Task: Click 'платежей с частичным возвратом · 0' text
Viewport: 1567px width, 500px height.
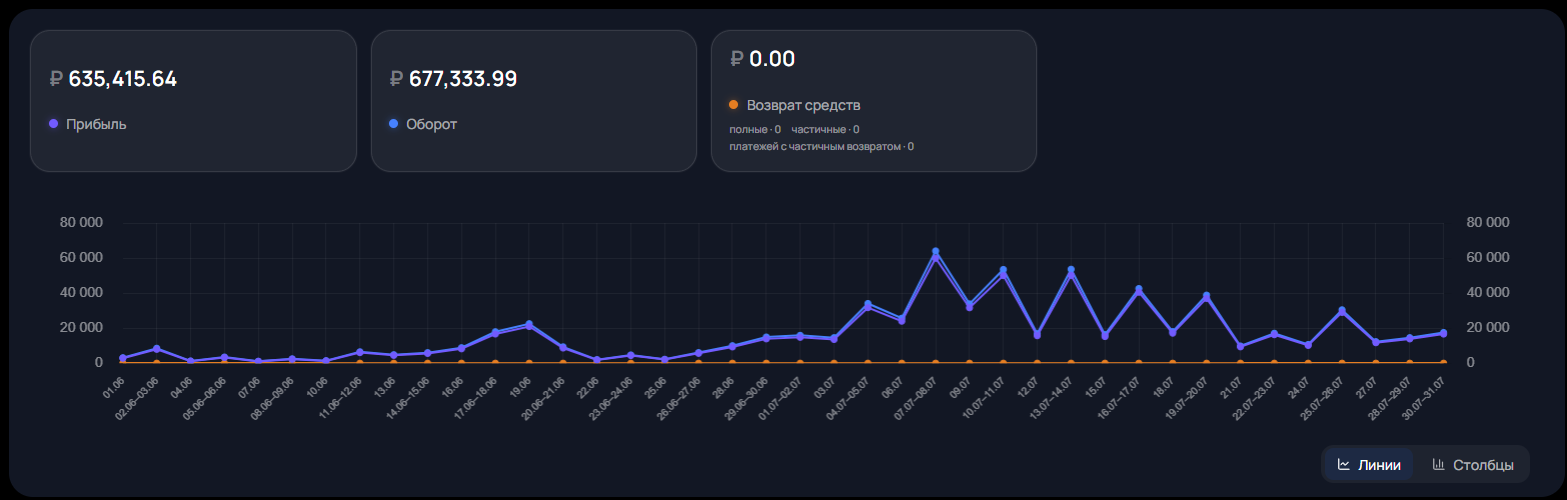Action: tap(821, 147)
